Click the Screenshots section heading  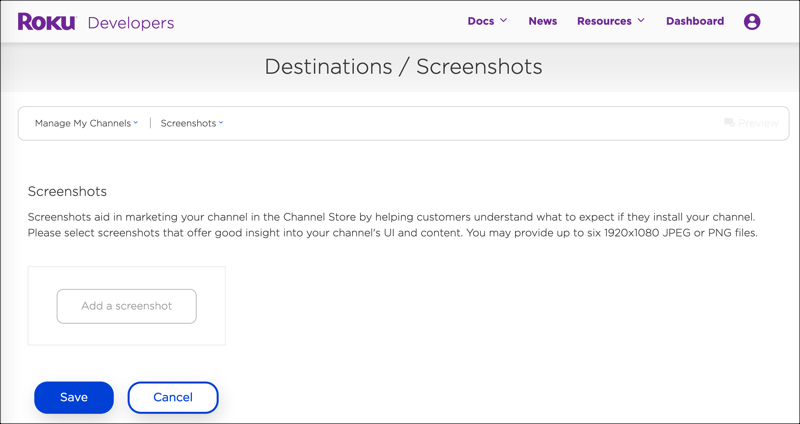click(67, 191)
